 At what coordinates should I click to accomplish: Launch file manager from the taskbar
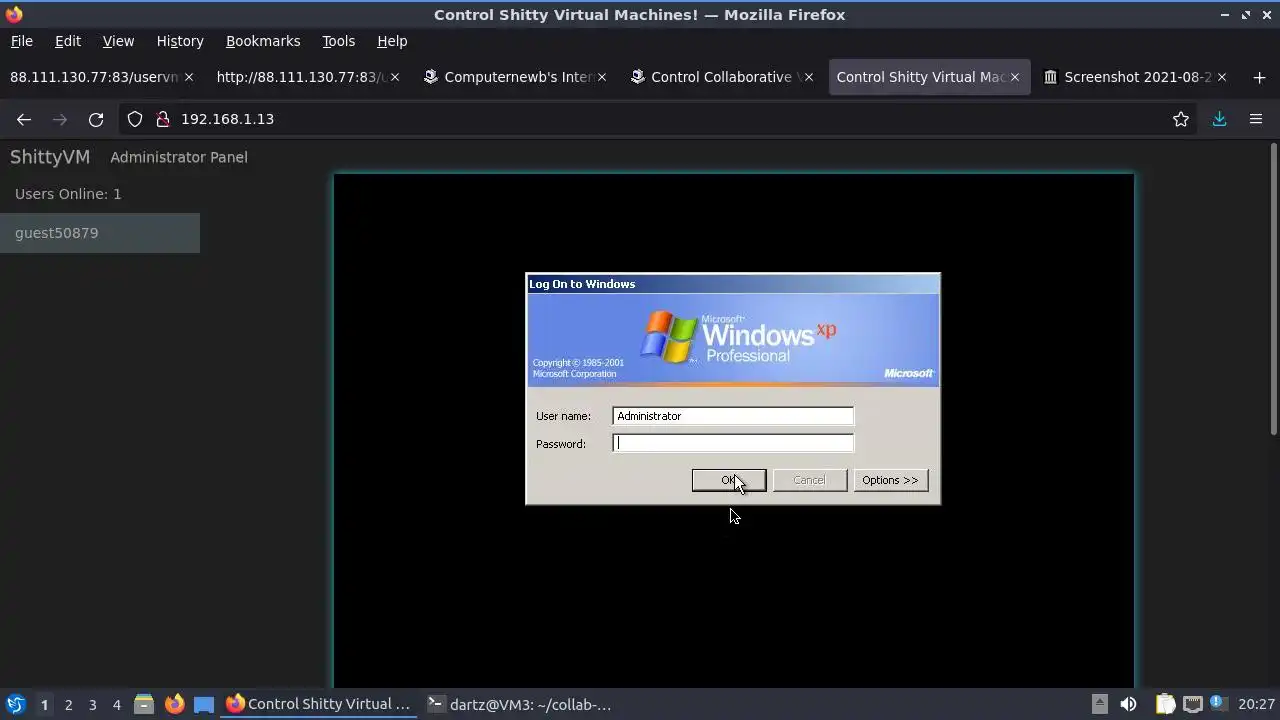pyautogui.click(x=144, y=704)
